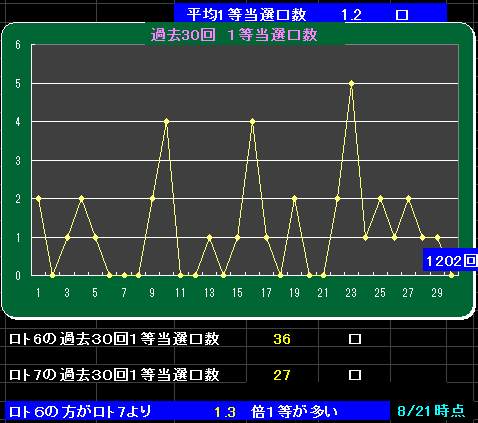Select the ロト6の過去30回1等当選口数 cell
The image size is (478, 423).
114,339
